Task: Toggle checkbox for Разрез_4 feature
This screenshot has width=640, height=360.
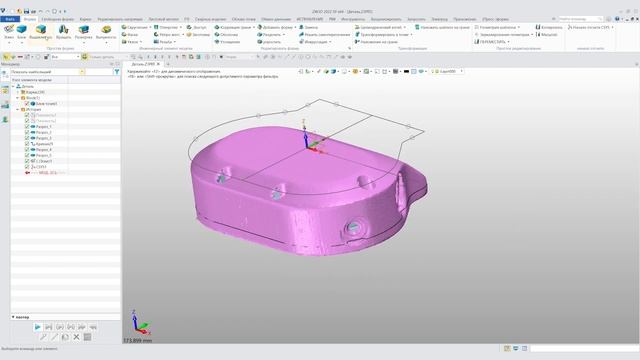Action: coord(27,149)
